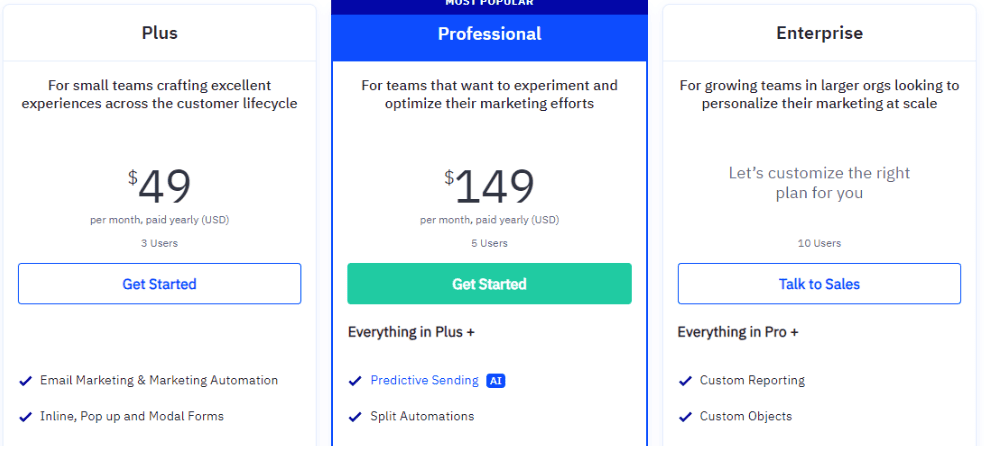Click checkmark next to Custom Objects
984x466 pixels.
(685, 416)
